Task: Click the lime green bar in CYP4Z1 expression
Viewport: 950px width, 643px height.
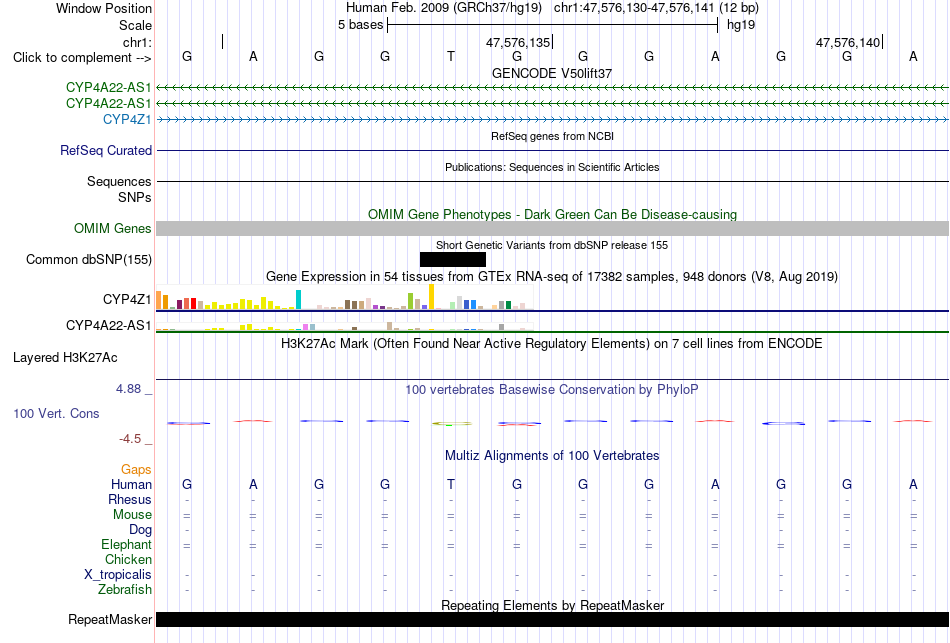Action: [x=410, y=301]
